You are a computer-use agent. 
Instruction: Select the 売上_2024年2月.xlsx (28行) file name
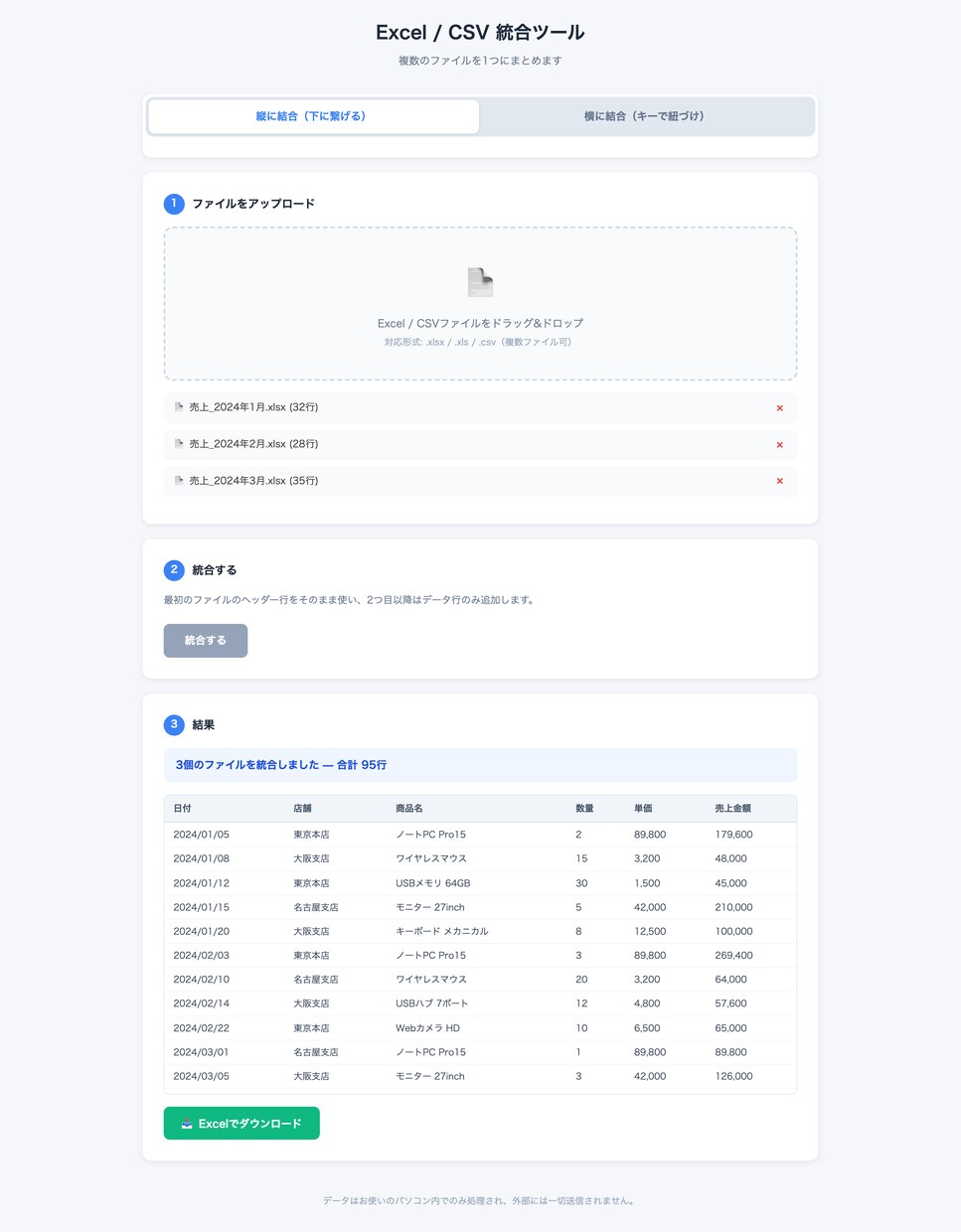pyautogui.click(x=253, y=444)
